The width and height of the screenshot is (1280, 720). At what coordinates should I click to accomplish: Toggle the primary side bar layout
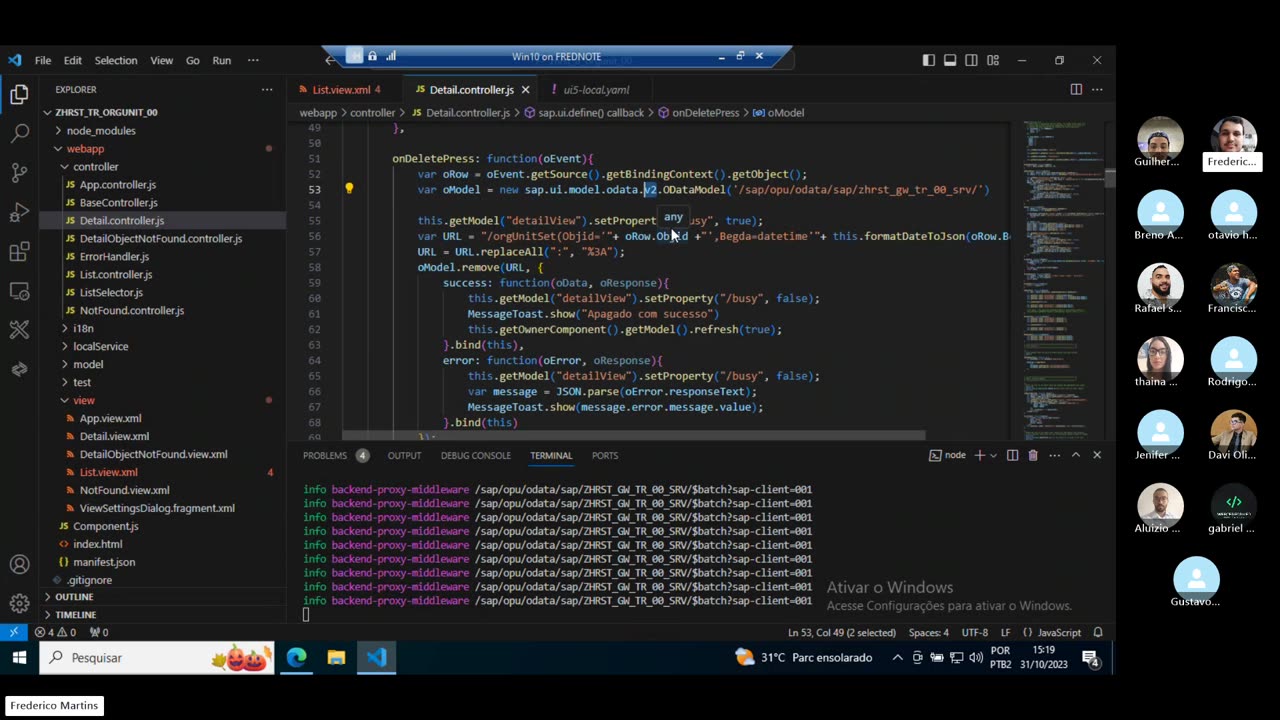click(929, 60)
